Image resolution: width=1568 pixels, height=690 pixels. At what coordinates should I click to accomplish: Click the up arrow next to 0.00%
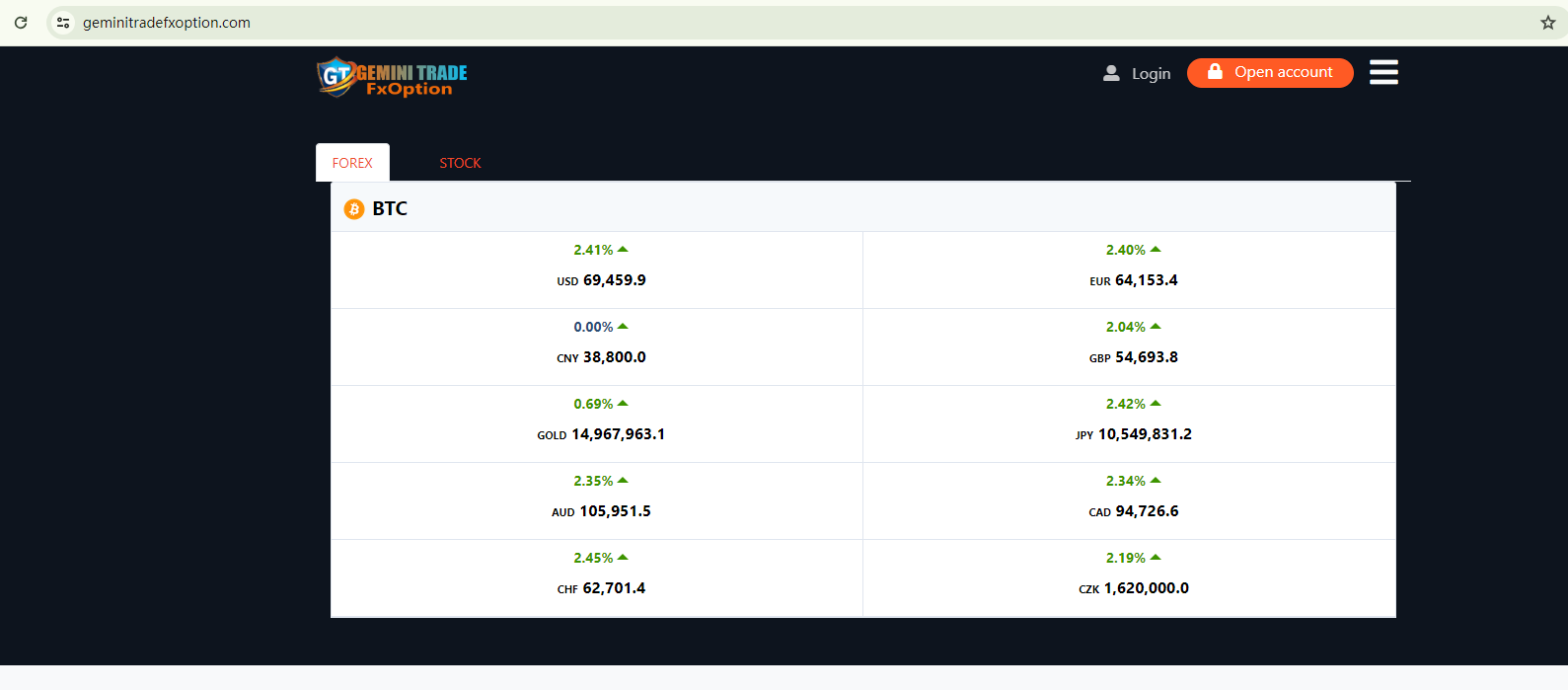pyautogui.click(x=623, y=327)
